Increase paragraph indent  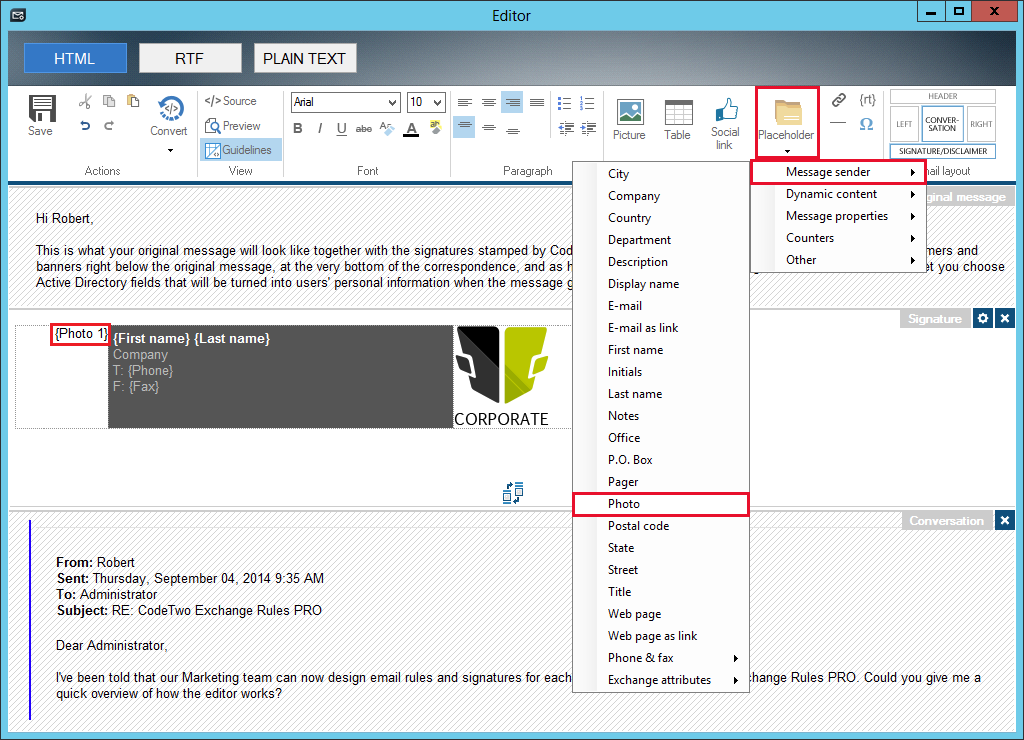point(588,128)
